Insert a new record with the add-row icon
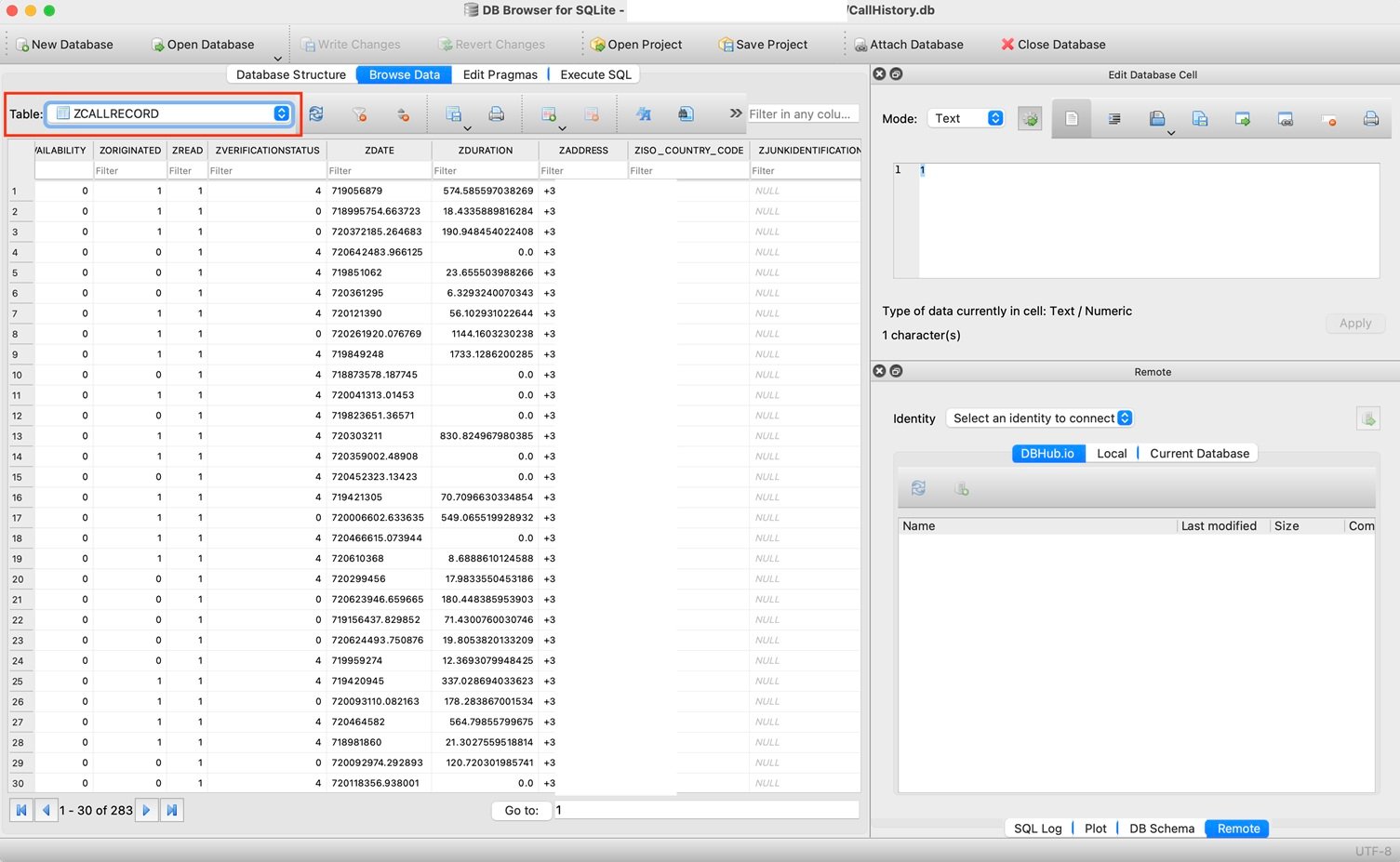Screen dimensions: 1400x862 548,113
